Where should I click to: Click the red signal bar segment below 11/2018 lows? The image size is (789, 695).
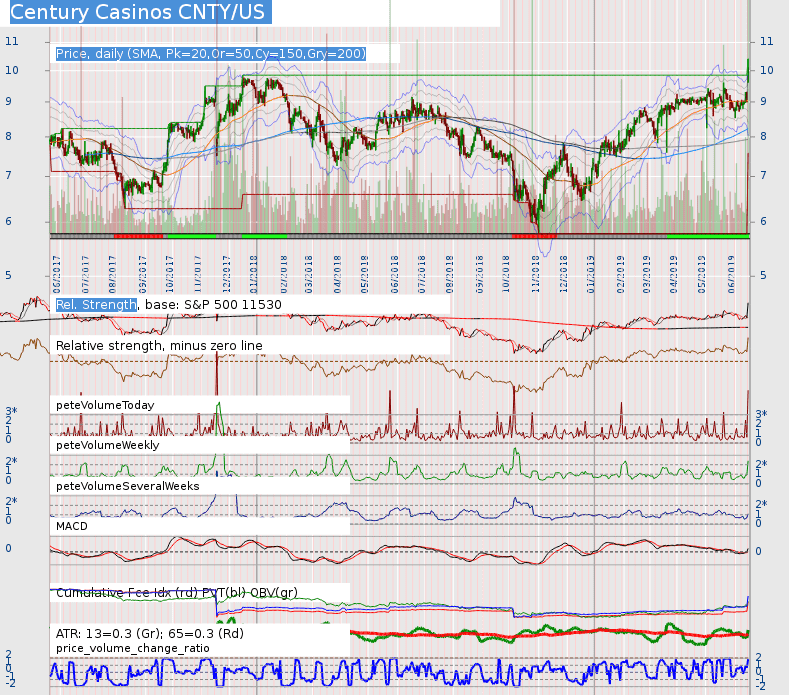point(534,236)
